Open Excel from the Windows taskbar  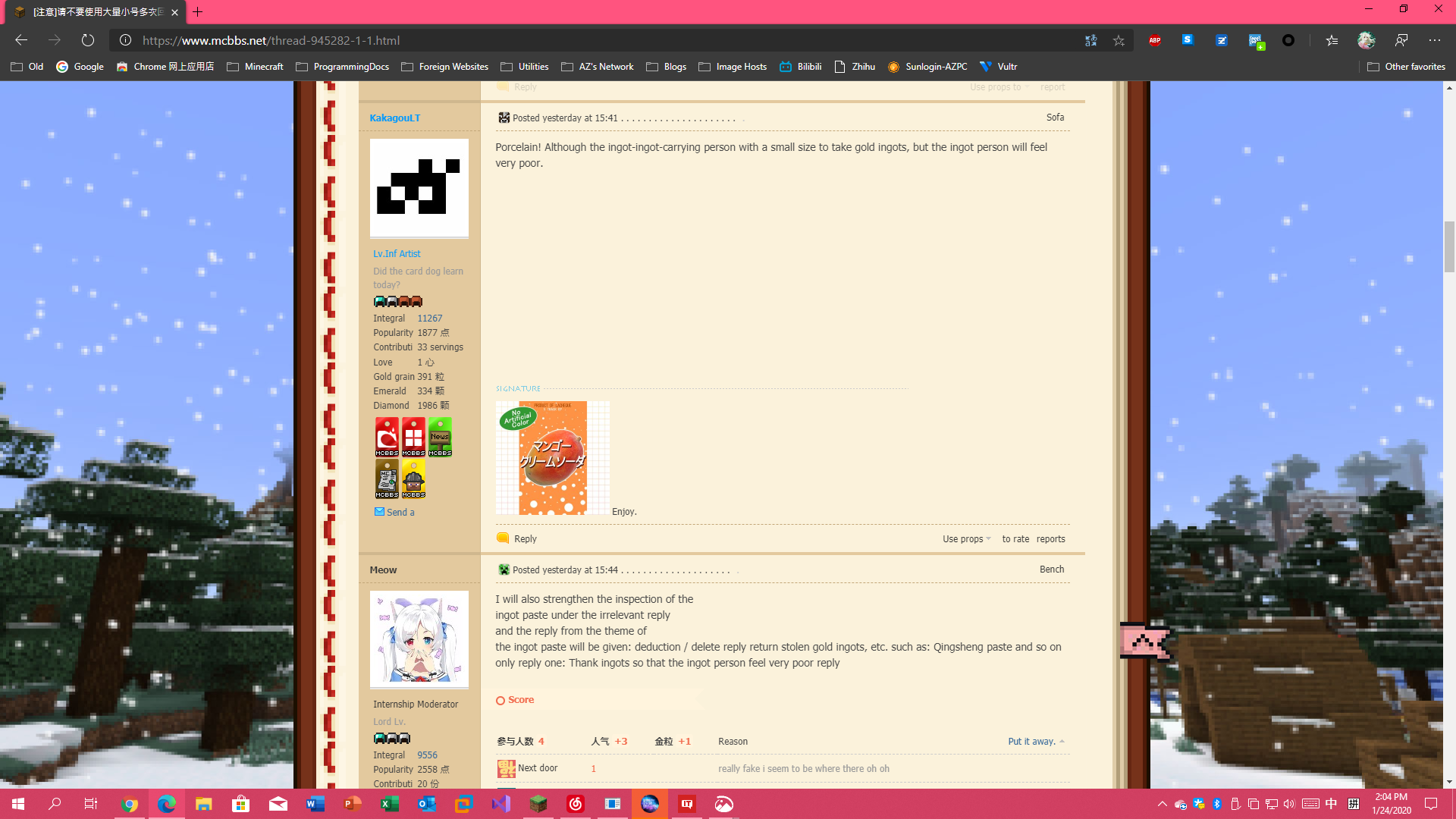tap(390, 804)
